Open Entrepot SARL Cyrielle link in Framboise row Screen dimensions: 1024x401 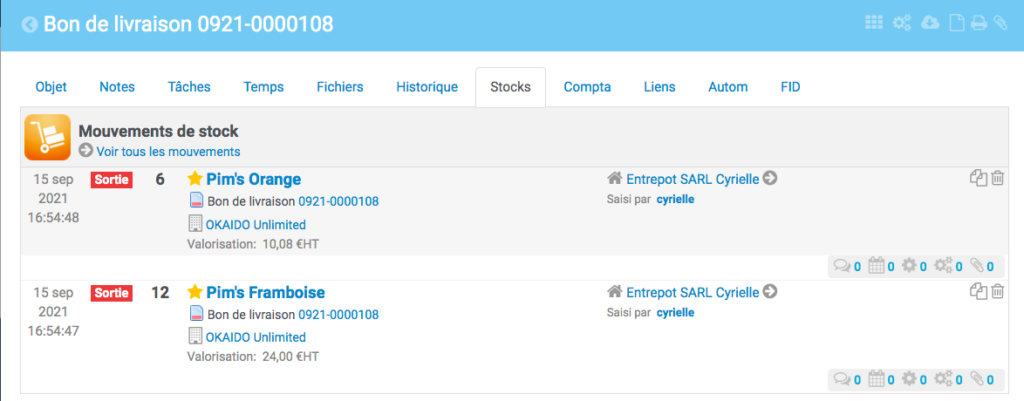[x=693, y=292]
